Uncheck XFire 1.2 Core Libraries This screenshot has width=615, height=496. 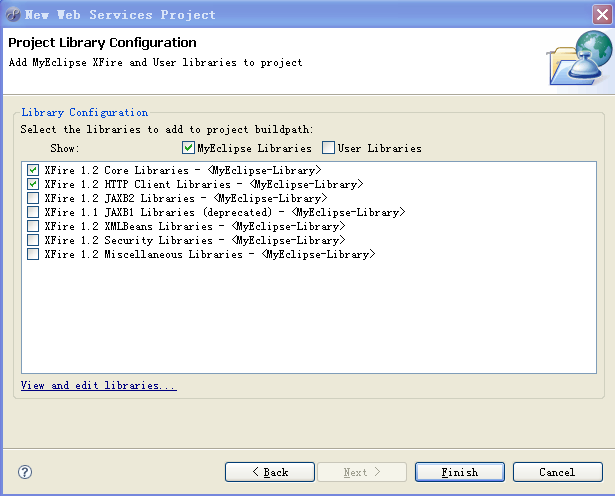[x=33, y=170]
